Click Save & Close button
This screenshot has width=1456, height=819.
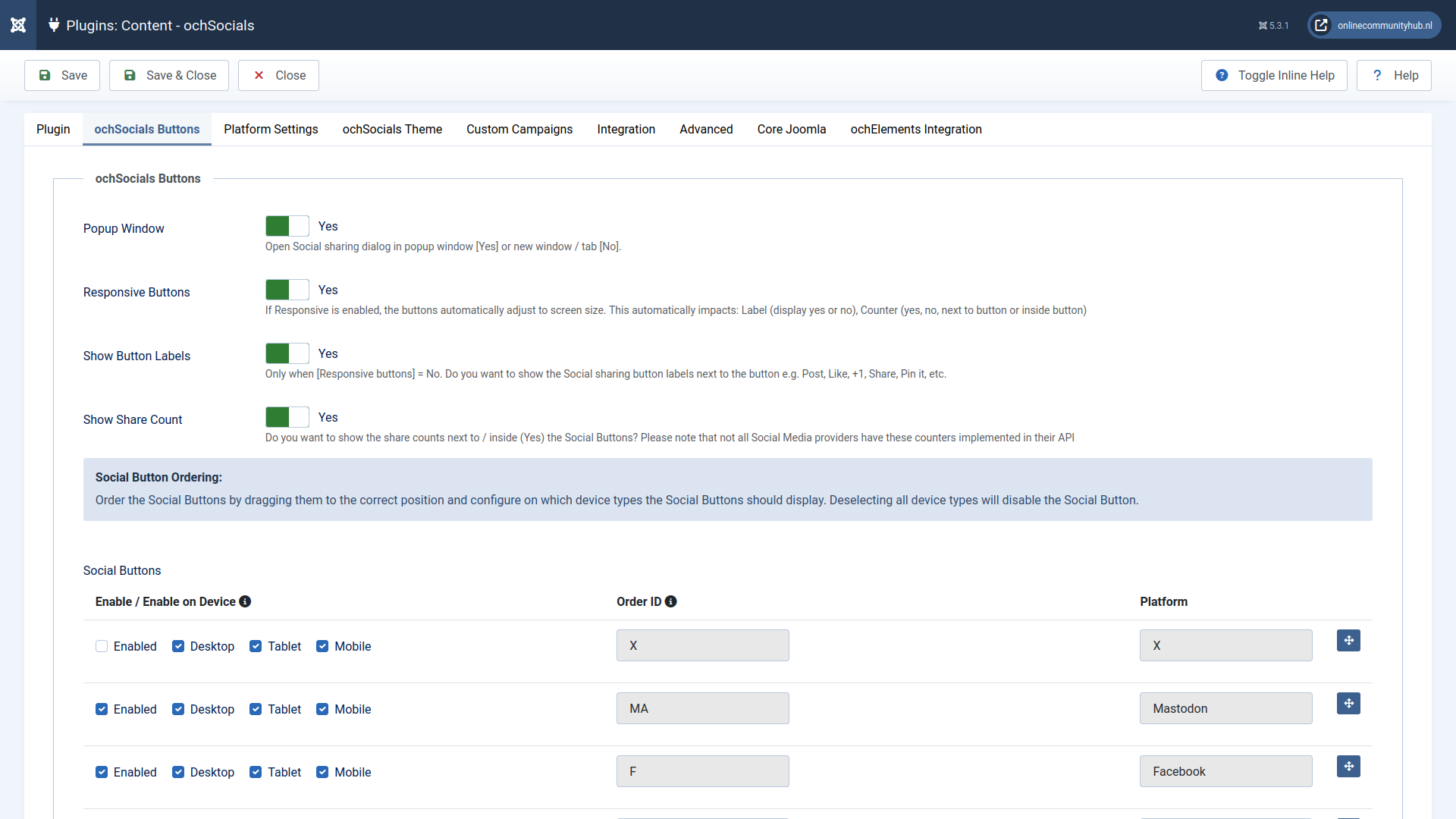[x=169, y=75]
